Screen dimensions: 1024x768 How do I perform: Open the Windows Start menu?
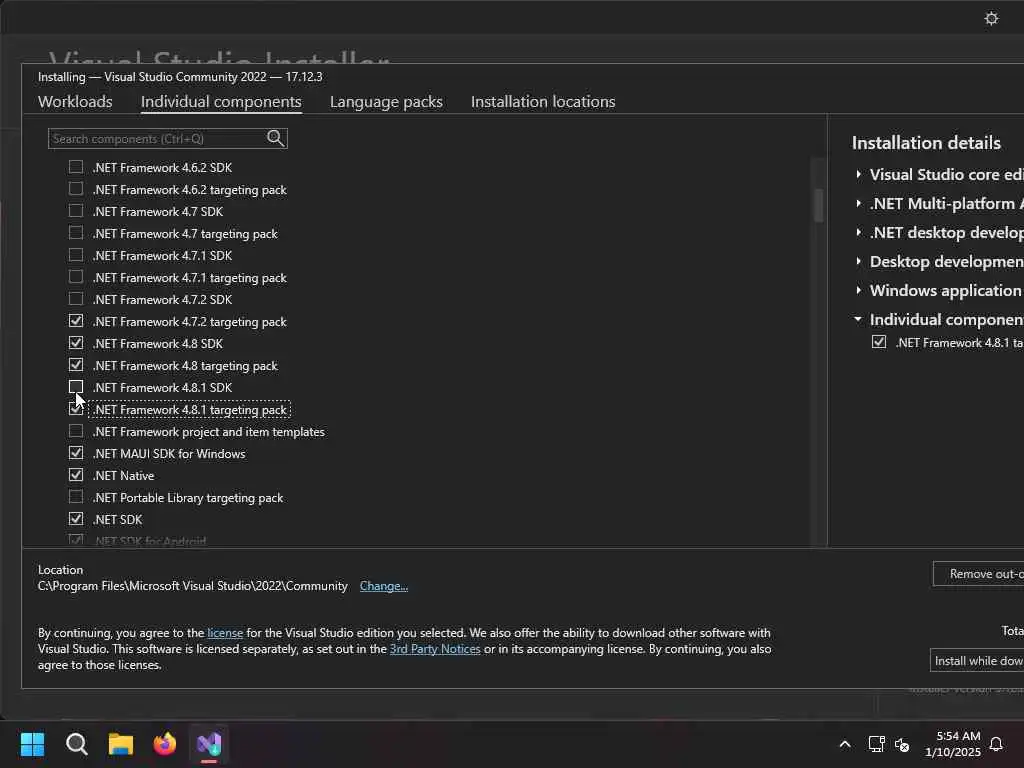32,744
